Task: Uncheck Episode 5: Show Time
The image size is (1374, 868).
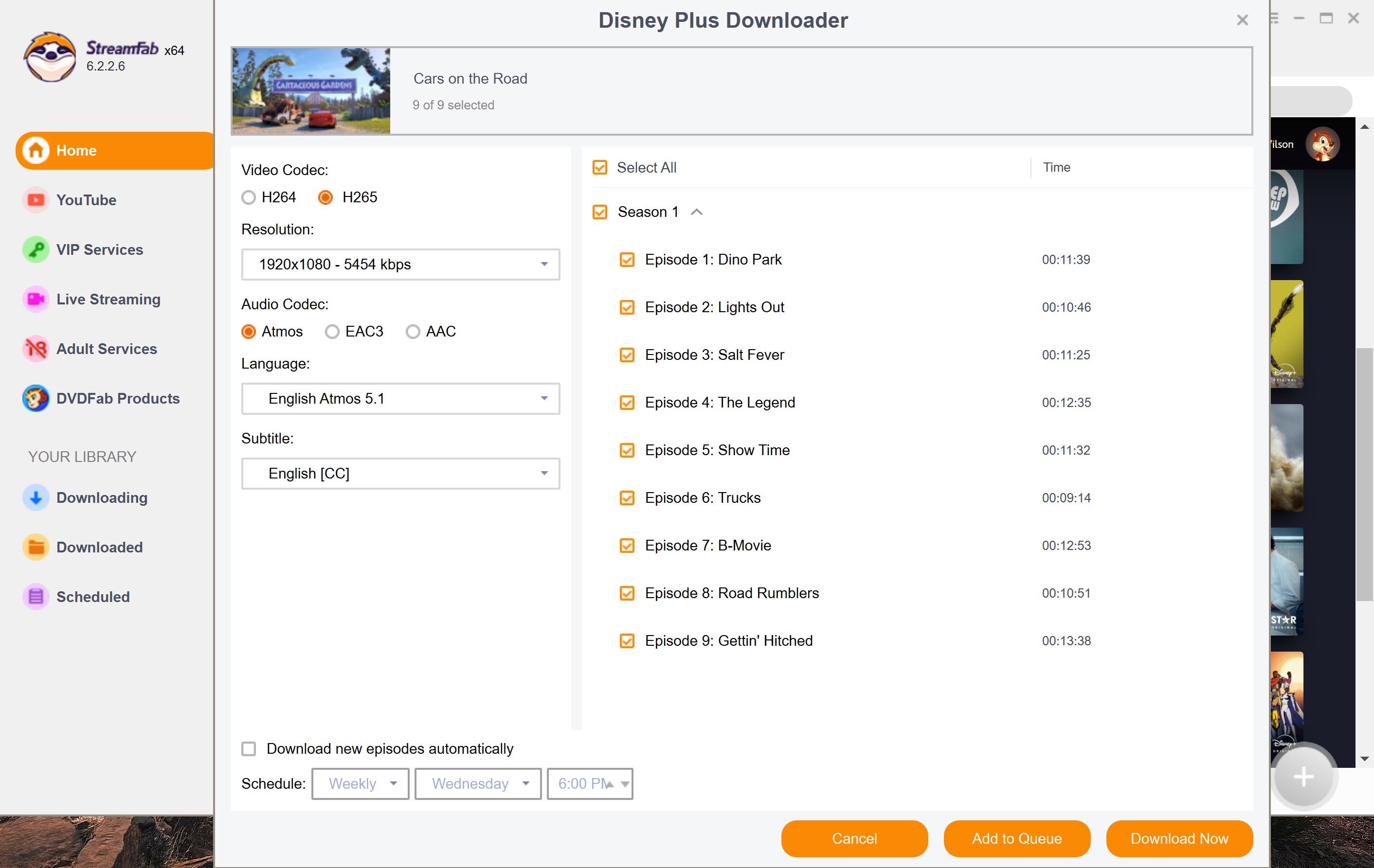Action: coord(627,451)
